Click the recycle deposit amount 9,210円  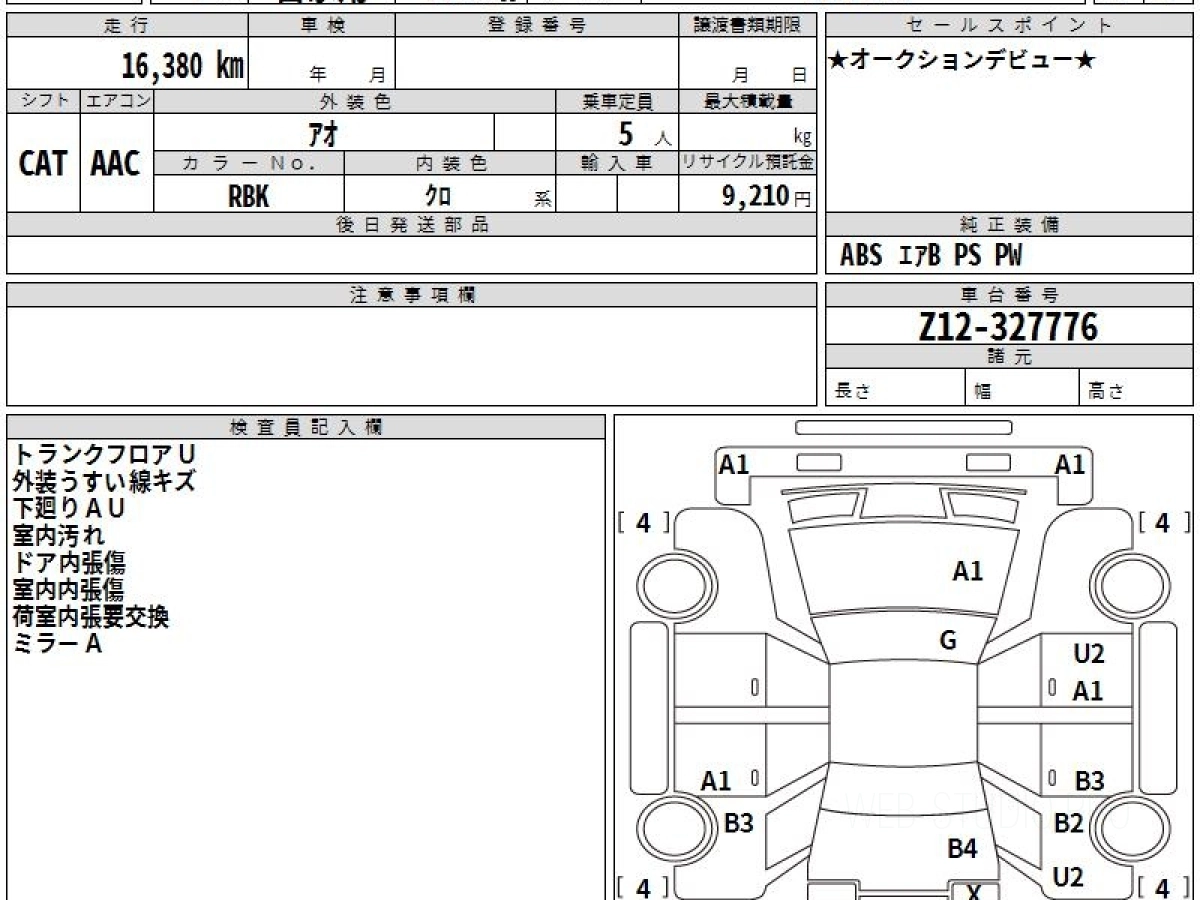(x=767, y=196)
